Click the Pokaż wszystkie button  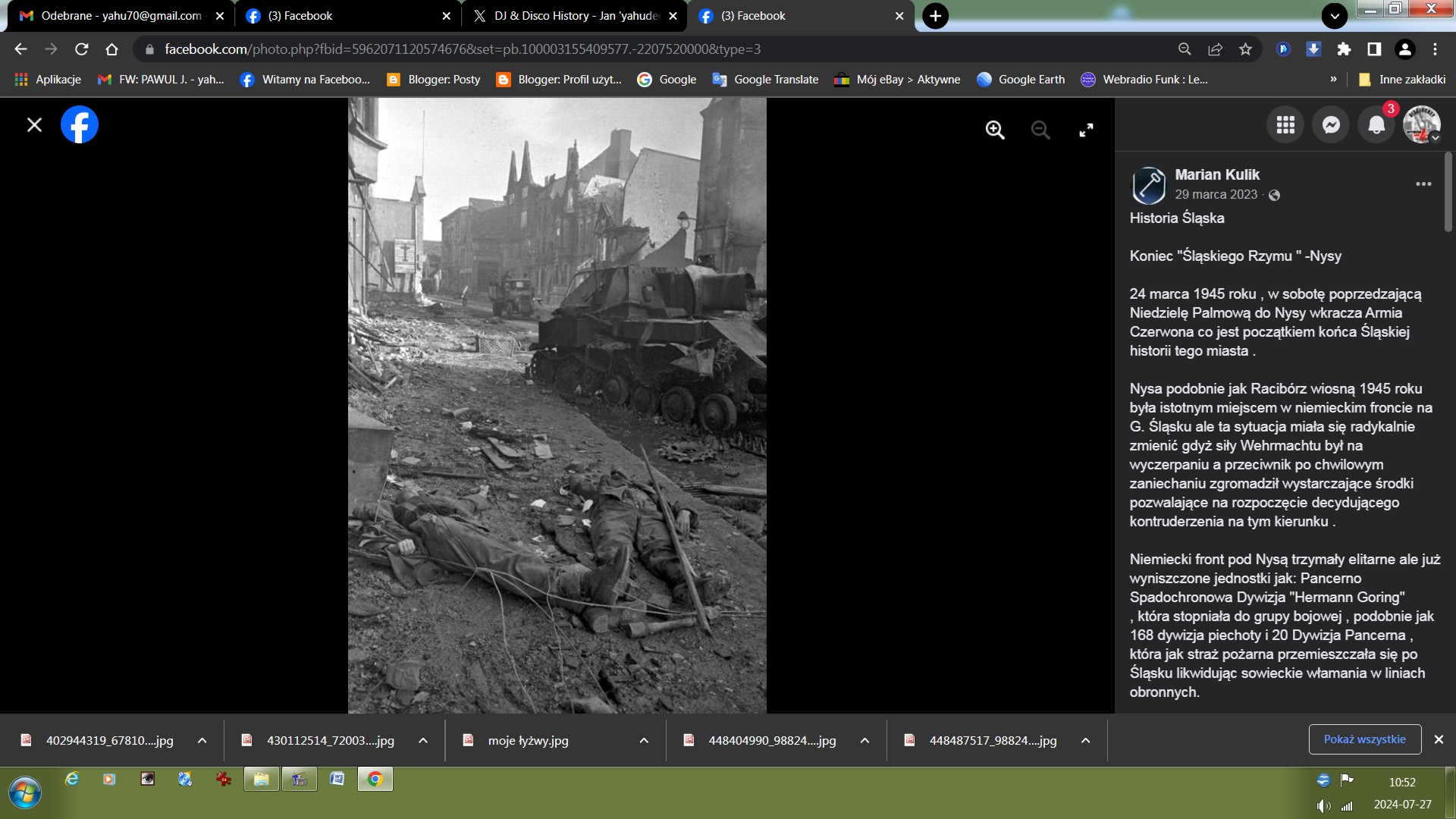point(1364,739)
